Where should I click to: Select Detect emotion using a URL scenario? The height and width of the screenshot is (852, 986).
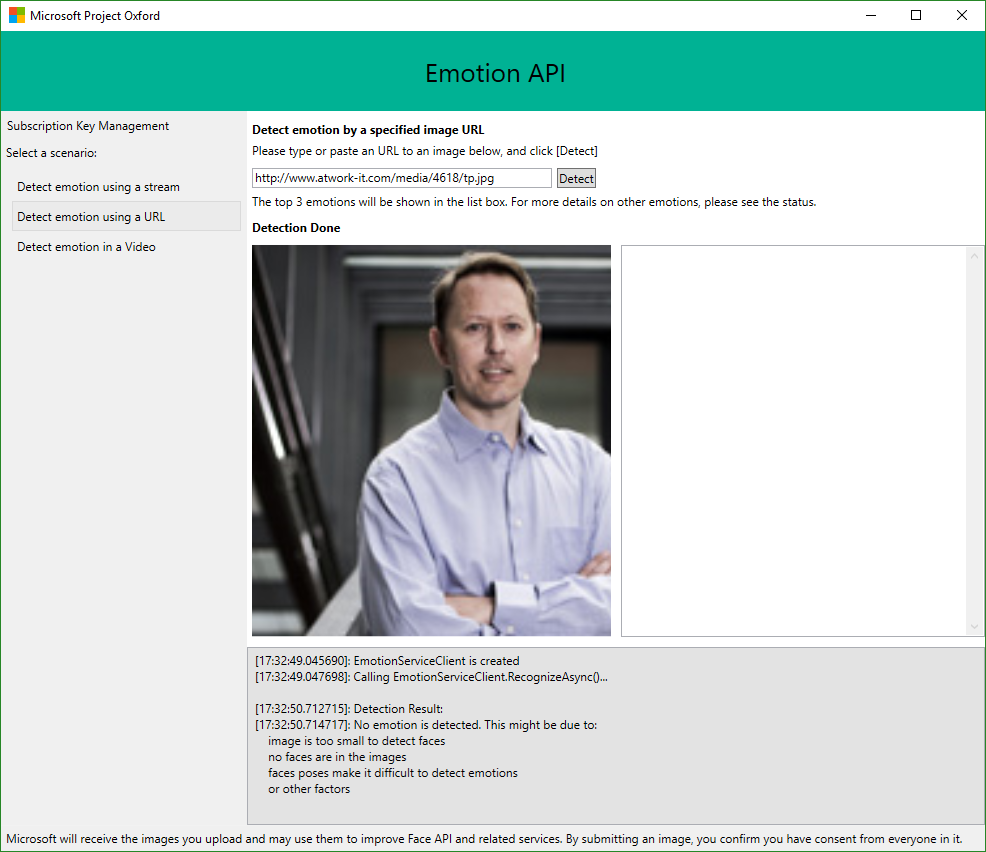tap(126, 216)
